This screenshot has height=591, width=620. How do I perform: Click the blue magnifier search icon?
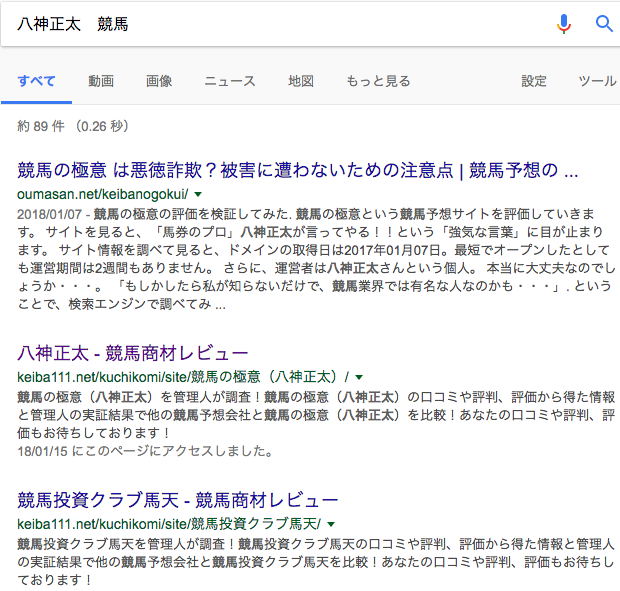[604, 24]
